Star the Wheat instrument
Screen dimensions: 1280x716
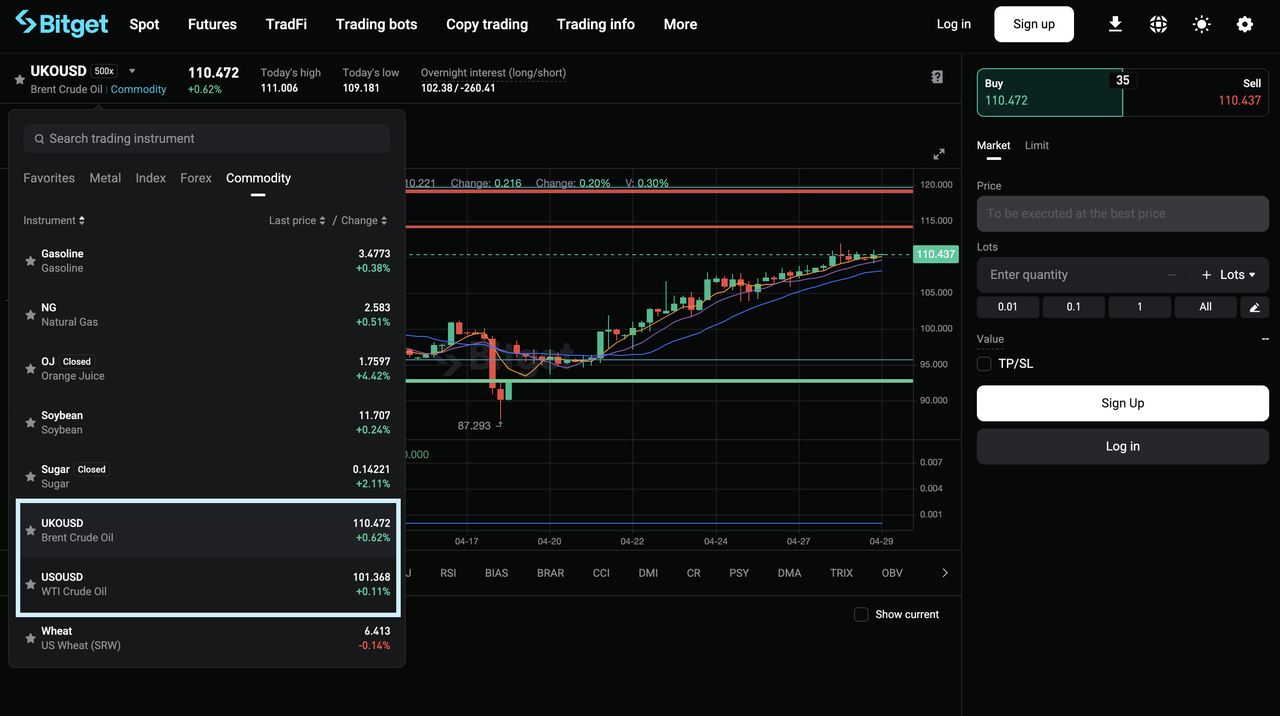click(30, 639)
